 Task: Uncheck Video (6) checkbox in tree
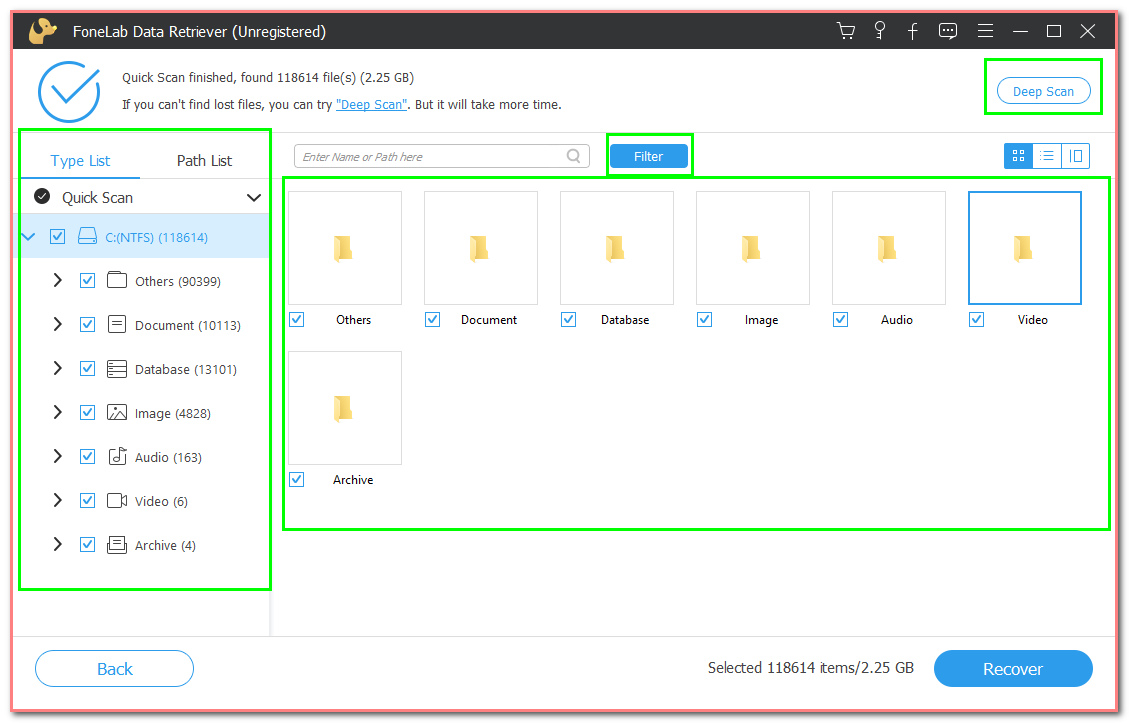[87, 500]
